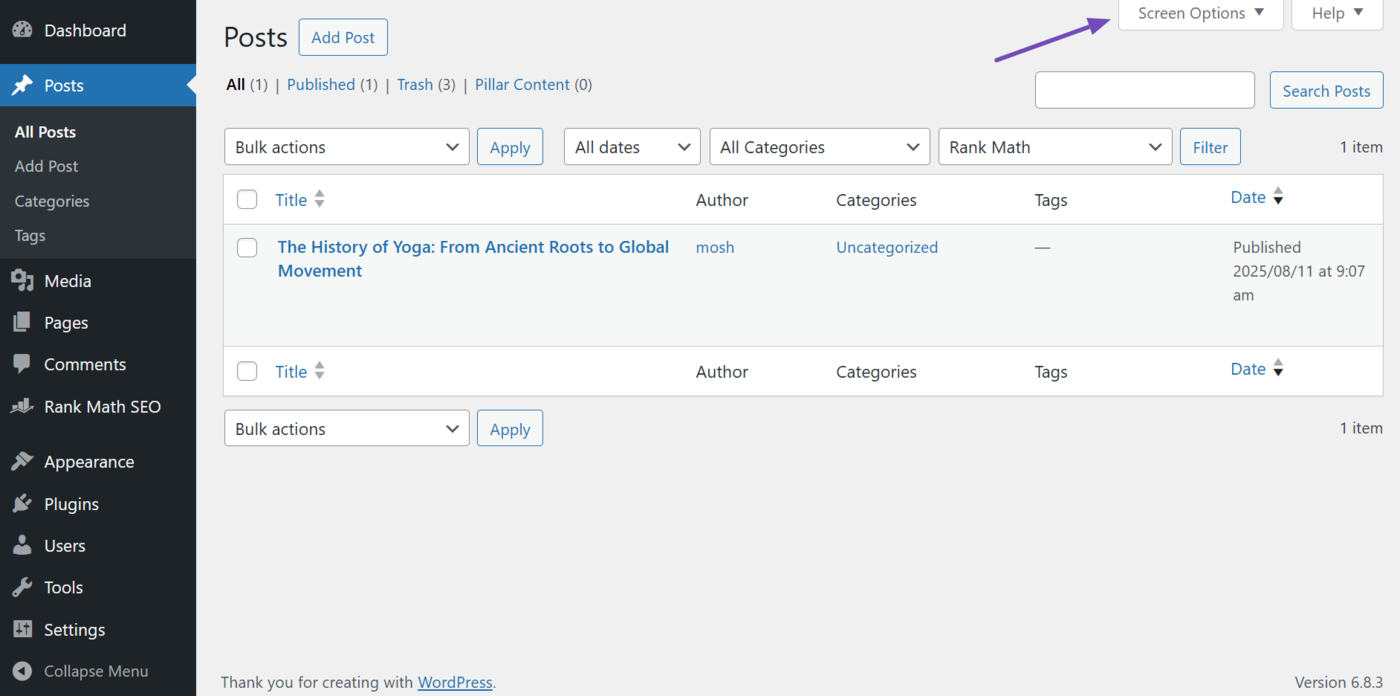Open Appearance with the brush icon
This screenshot has height=696, width=1400.
[x=21, y=461]
